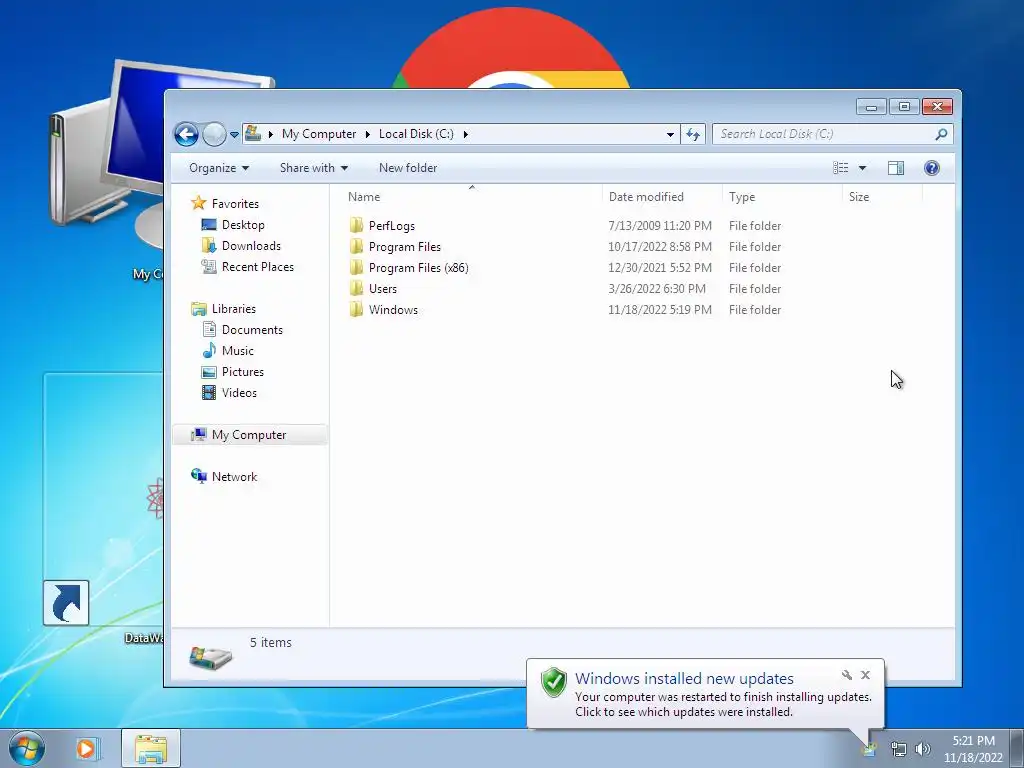Viewport: 1024px width, 768px height.
Task: Open the address bar previous locations dropdown
Action: point(670,135)
